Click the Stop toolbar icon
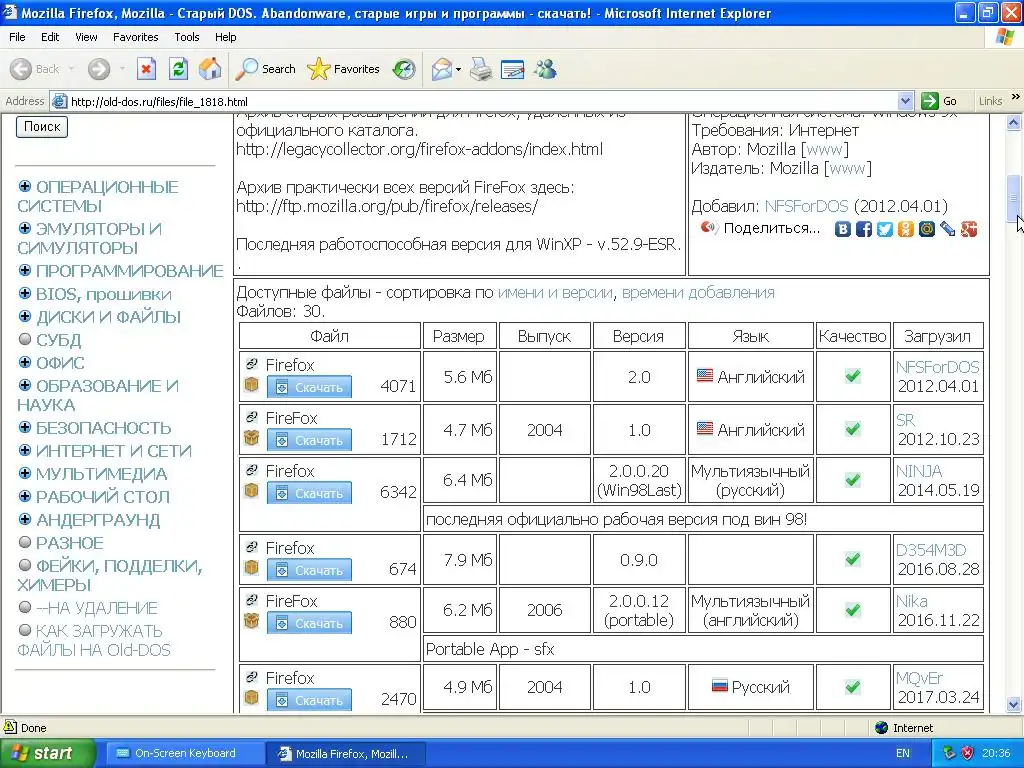 [146, 69]
